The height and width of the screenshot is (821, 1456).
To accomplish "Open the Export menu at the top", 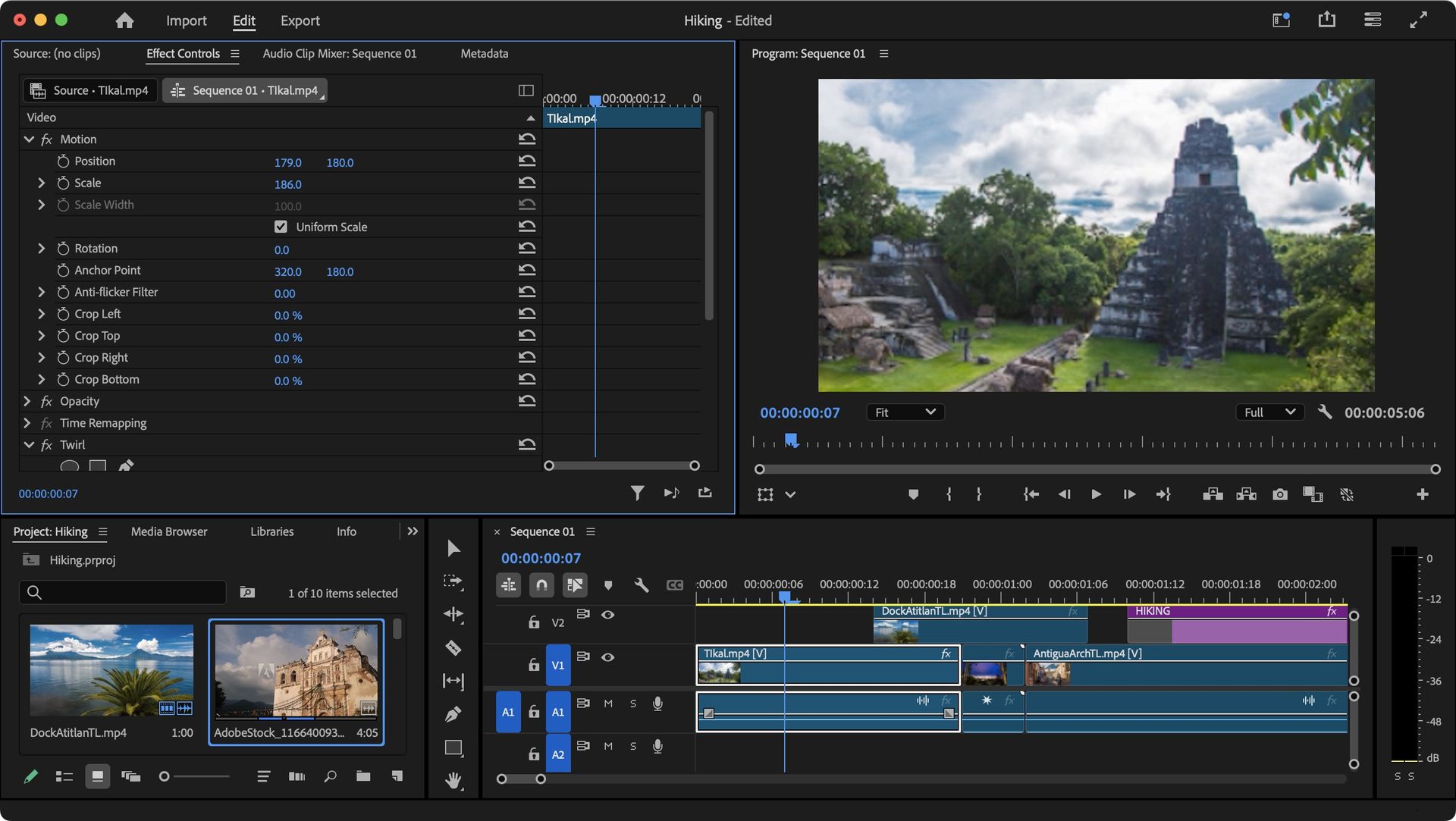I will [300, 20].
